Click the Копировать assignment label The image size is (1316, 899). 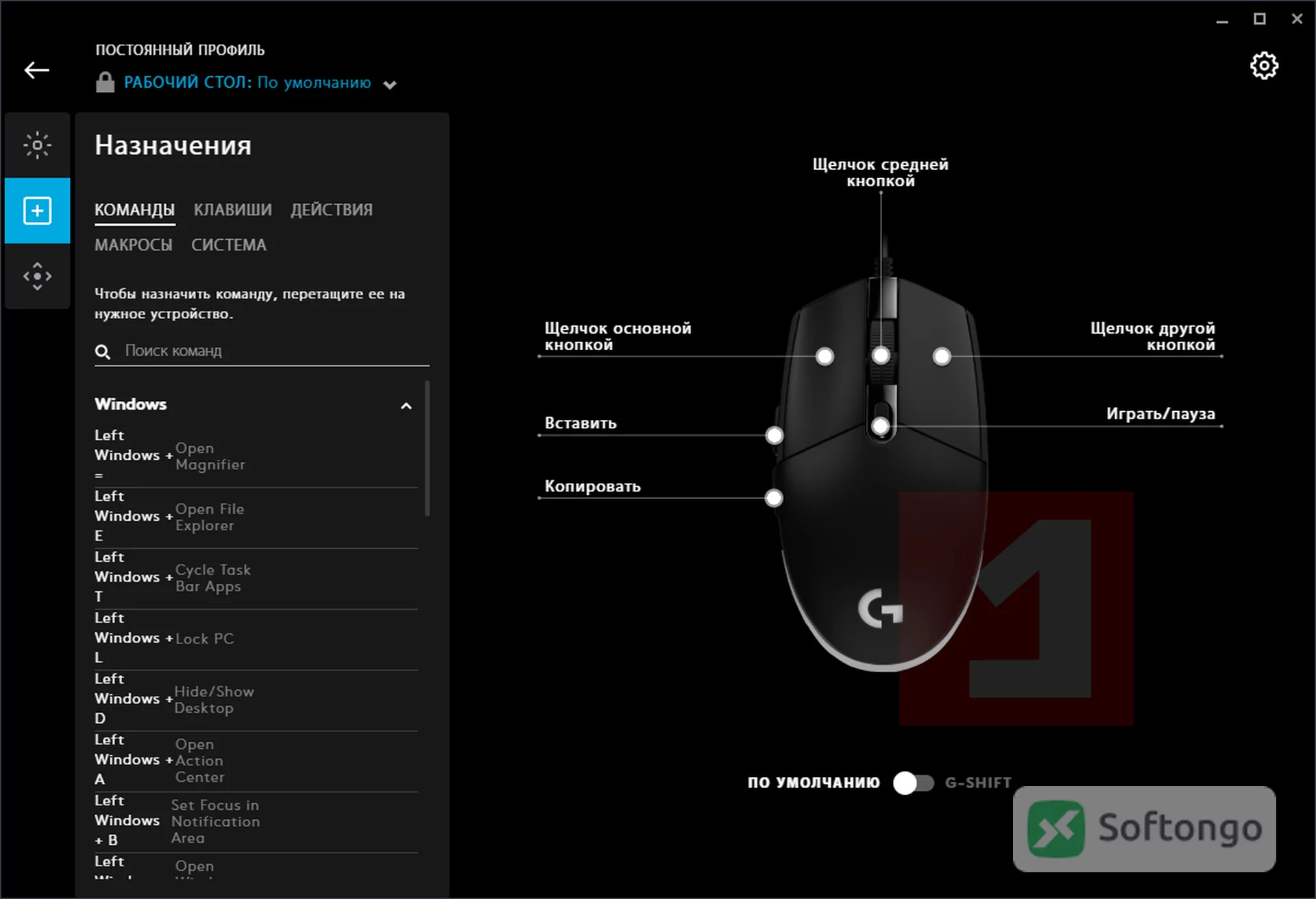pos(592,487)
